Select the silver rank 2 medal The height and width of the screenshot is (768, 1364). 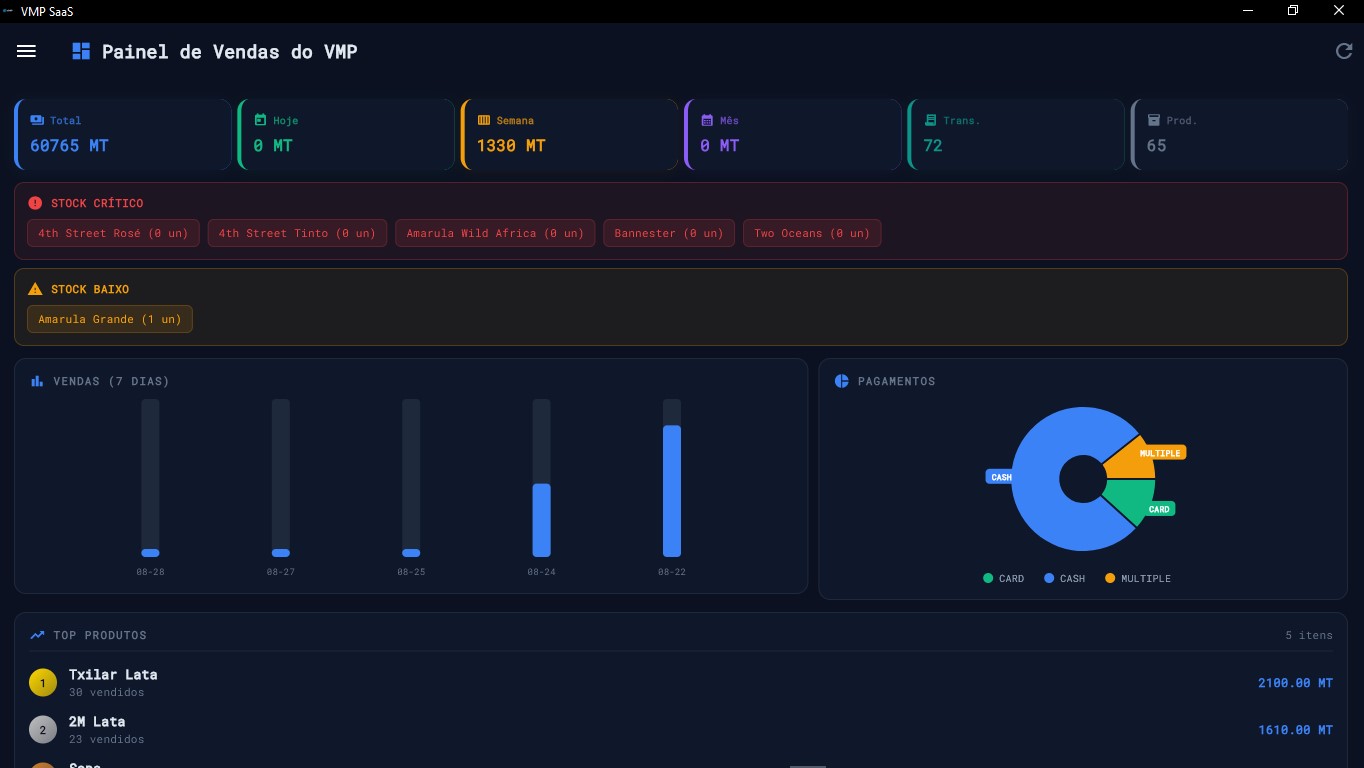pos(42,730)
